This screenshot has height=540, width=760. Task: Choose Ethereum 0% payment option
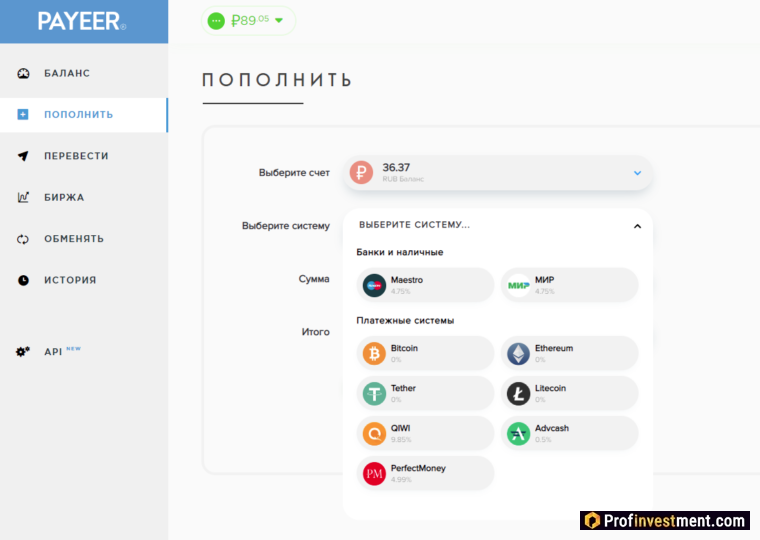[570, 354]
